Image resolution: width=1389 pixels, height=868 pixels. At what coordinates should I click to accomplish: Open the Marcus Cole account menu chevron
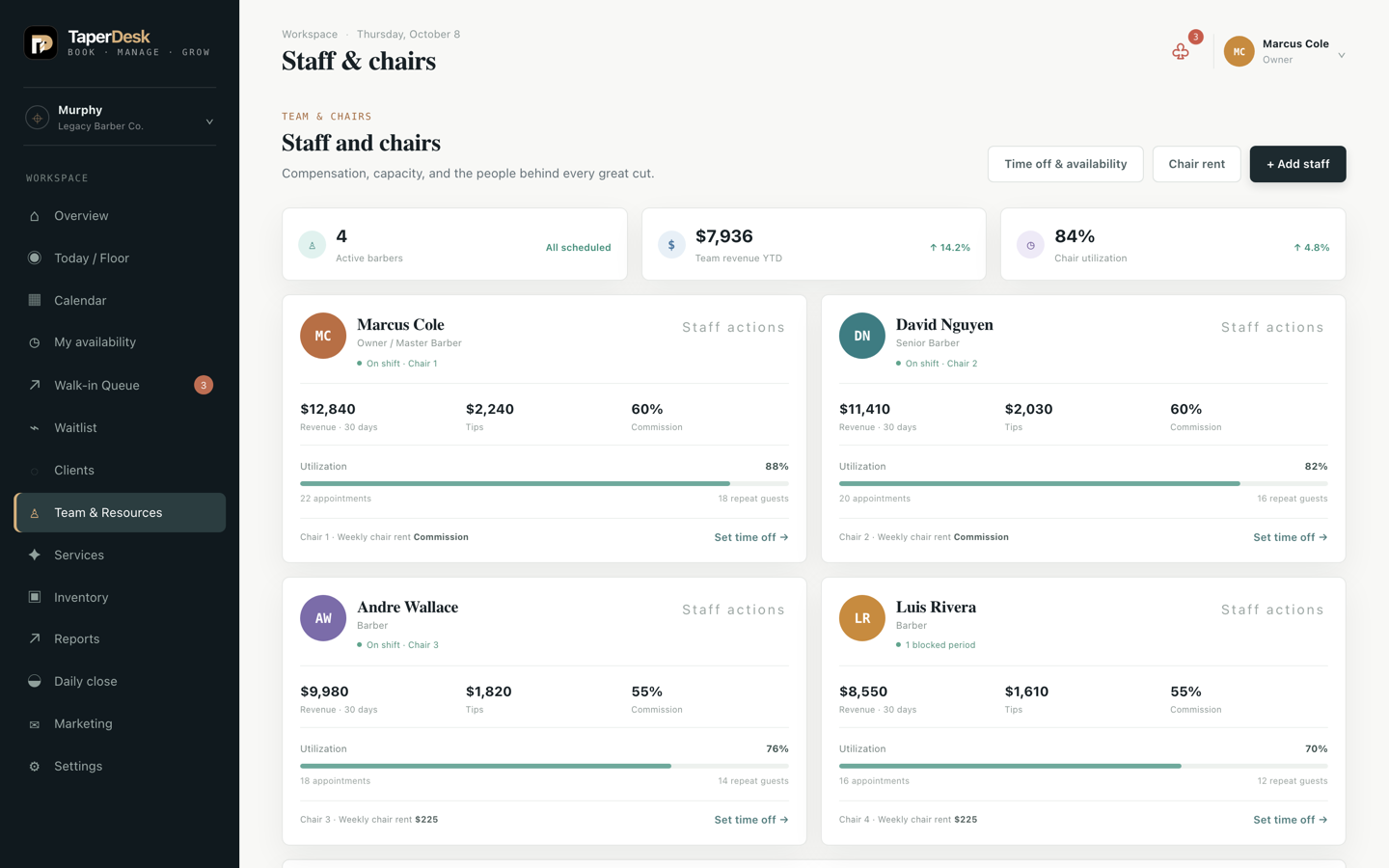pos(1342,55)
